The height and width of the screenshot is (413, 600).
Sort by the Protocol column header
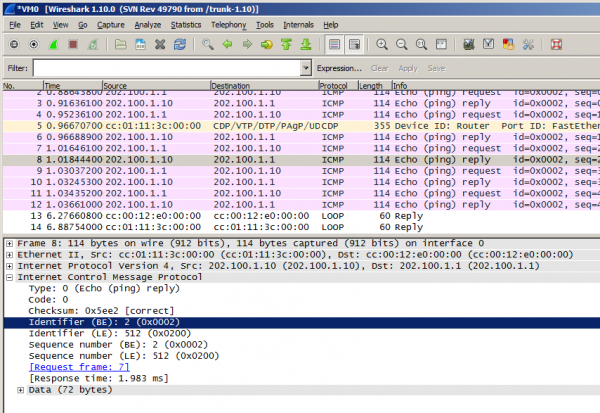(x=338, y=86)
